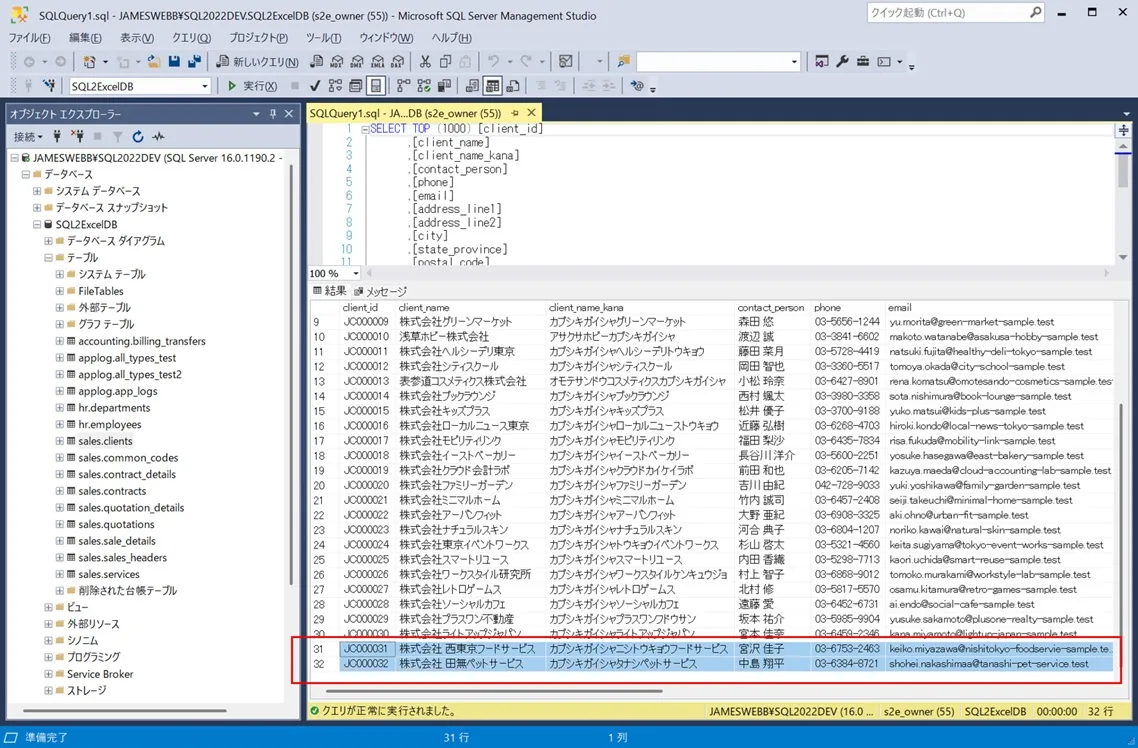This screenshot has height=748, width=1138.
Task: Click the contact_person column header
Action: pyautogui.click(x=771, y=308)
